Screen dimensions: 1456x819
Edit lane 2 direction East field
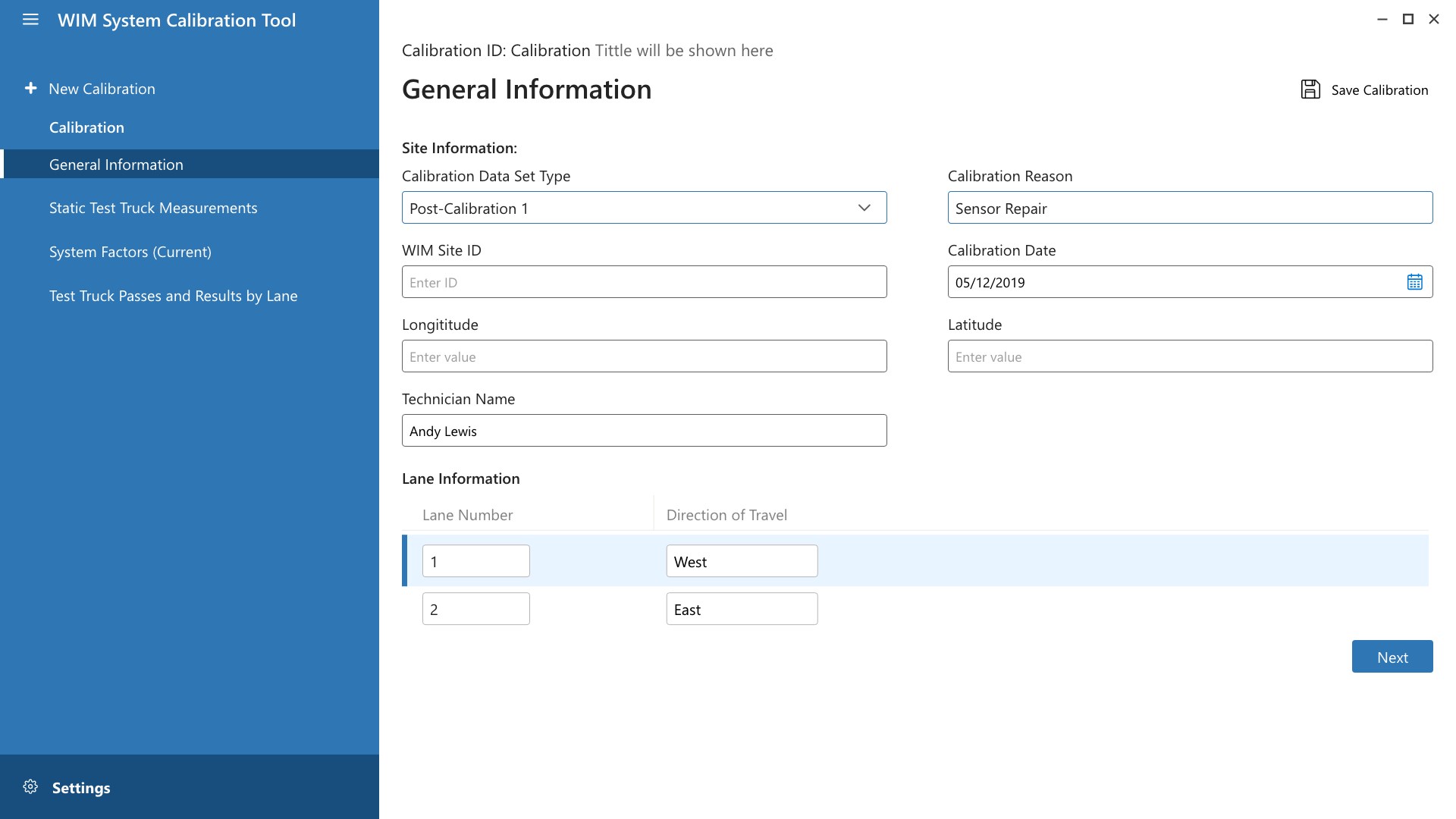[x=742, y=610]
